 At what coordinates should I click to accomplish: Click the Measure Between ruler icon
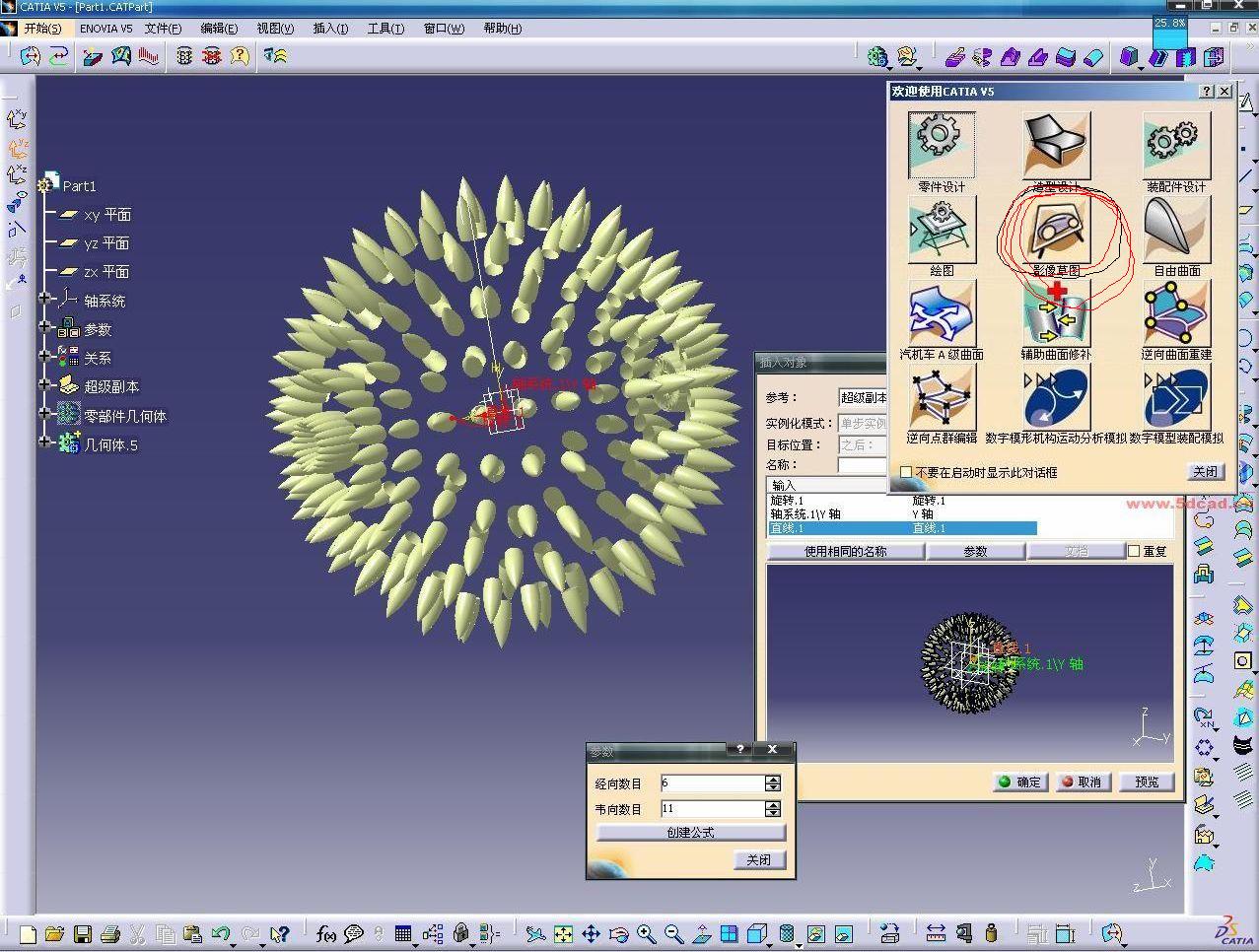click(936, 933)
